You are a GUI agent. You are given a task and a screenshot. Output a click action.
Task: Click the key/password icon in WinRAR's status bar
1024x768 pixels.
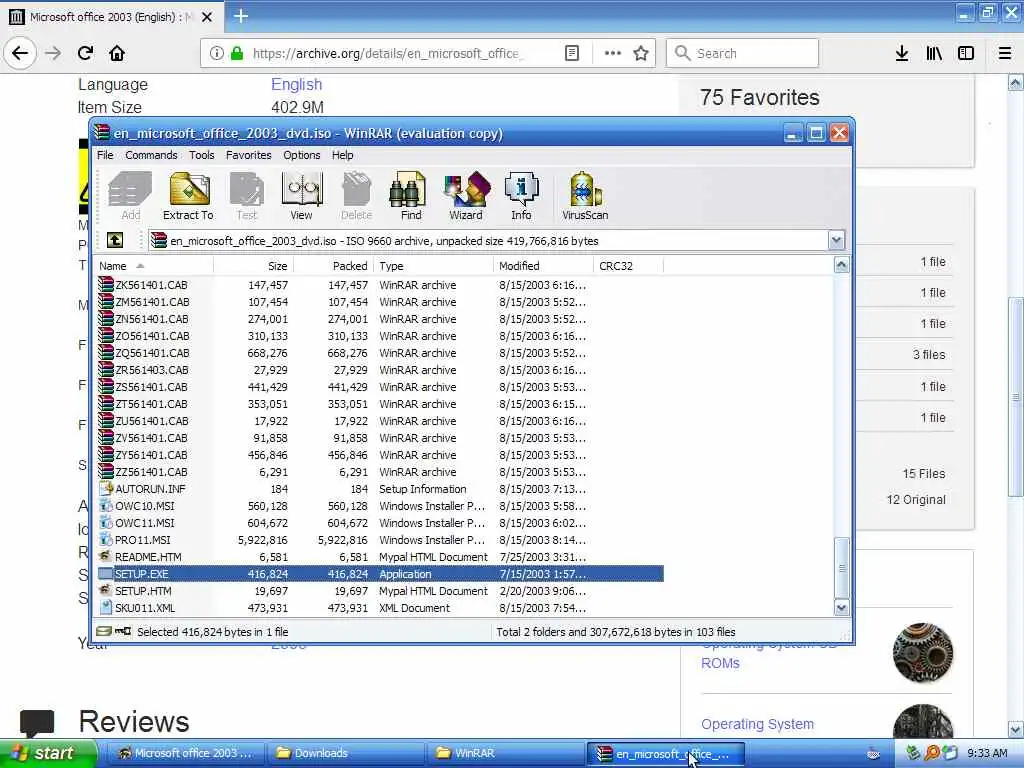123,632
